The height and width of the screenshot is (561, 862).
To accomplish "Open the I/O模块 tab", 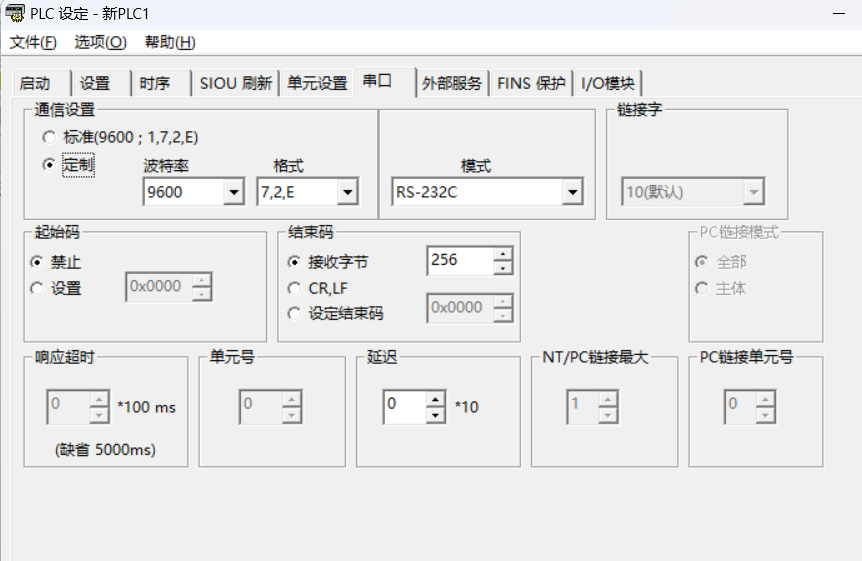I will tap(608, 83).
